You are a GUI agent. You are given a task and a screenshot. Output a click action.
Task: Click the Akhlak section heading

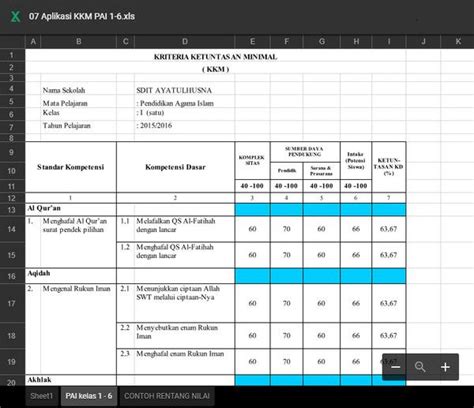[x=39, y=380]
